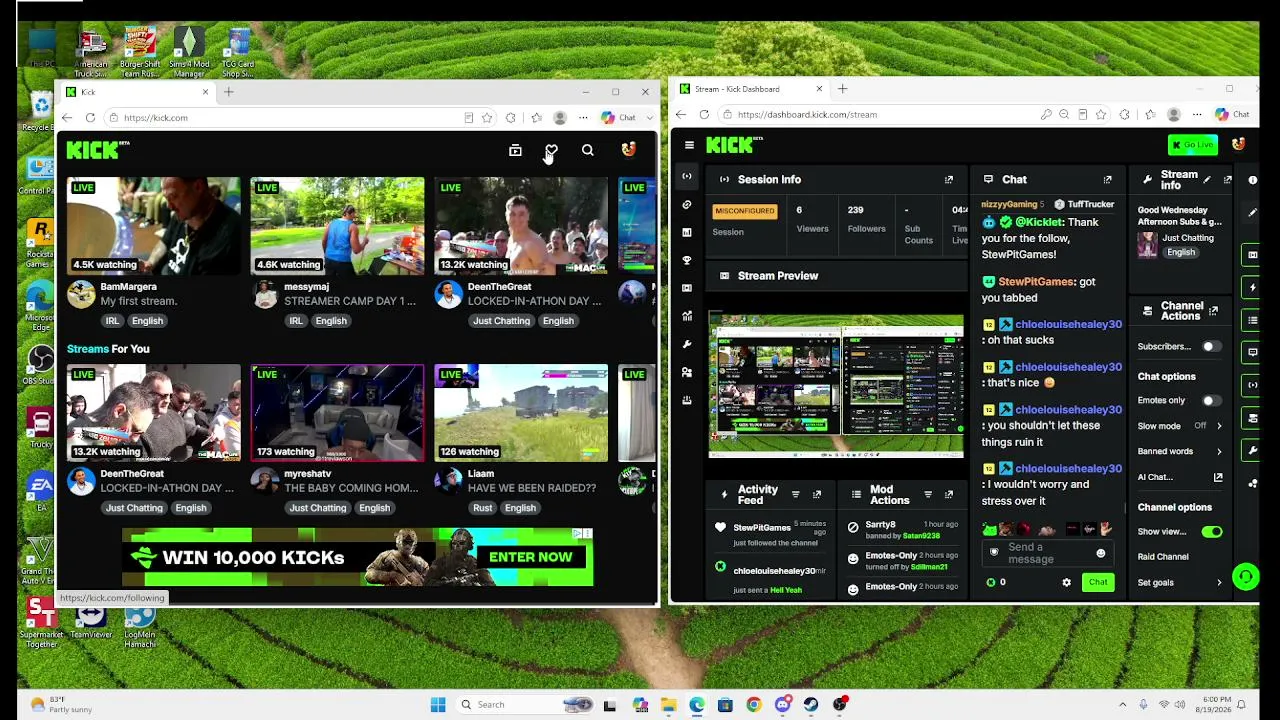Open the AI Chat external link icon
This screenshot has width=1280, height=720.
1218,477
